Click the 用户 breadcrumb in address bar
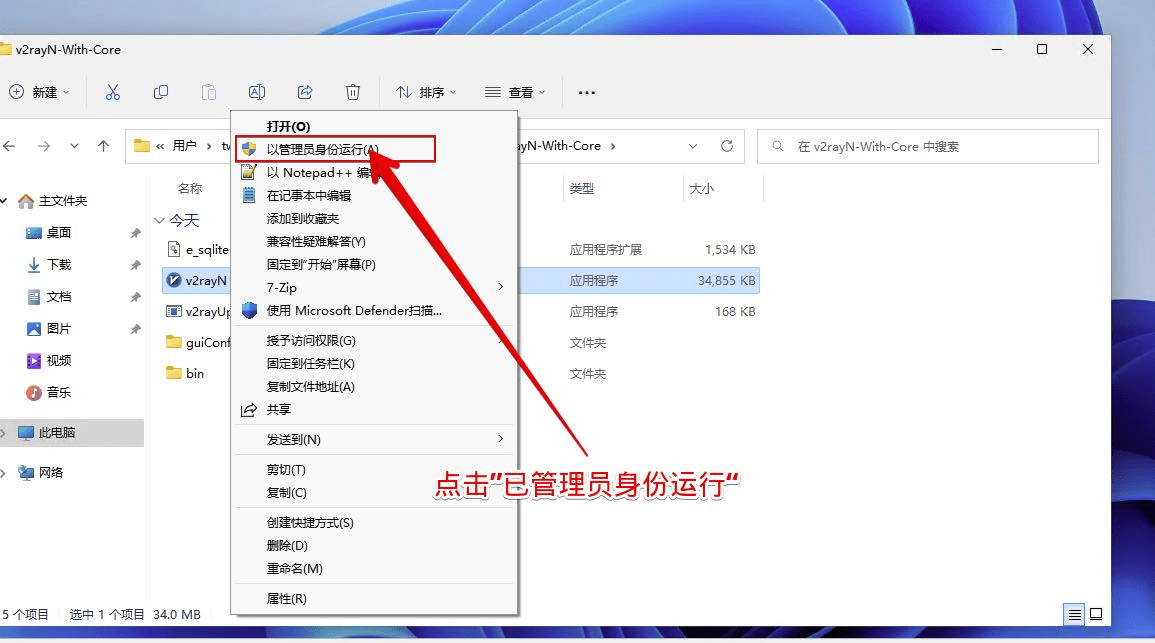1155x643 pixels. [x=184, y=146]
